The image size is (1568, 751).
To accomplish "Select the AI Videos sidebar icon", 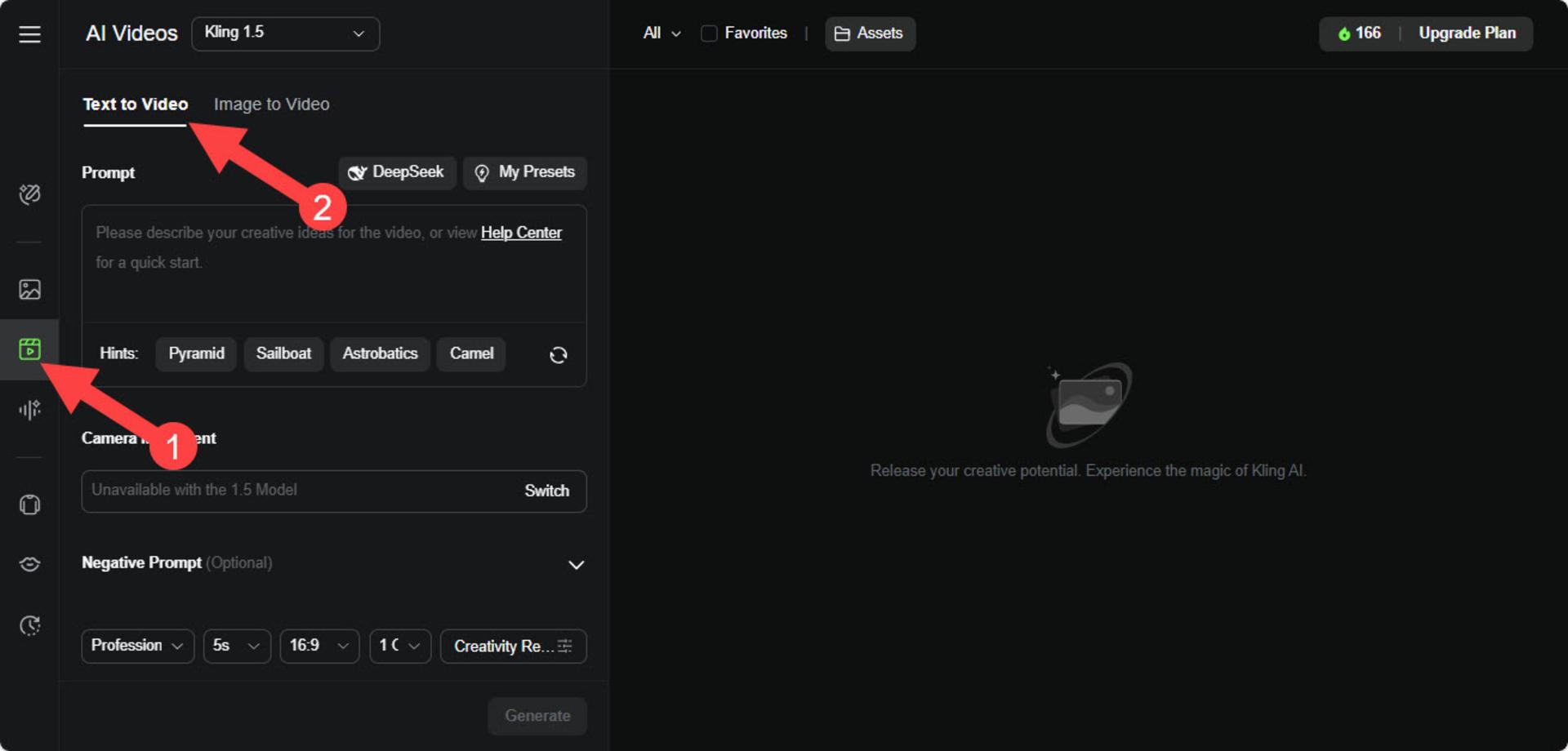I will click(x=29, y=349).
